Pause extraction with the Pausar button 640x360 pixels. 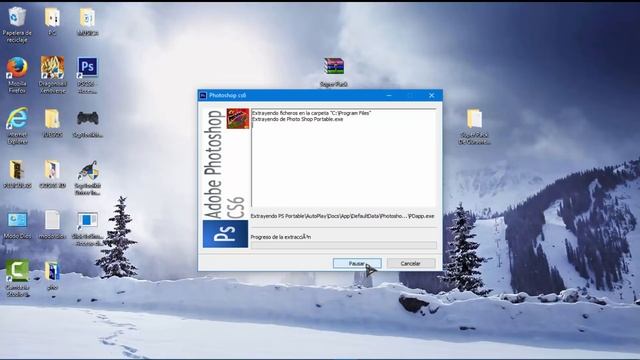[357, 264]
